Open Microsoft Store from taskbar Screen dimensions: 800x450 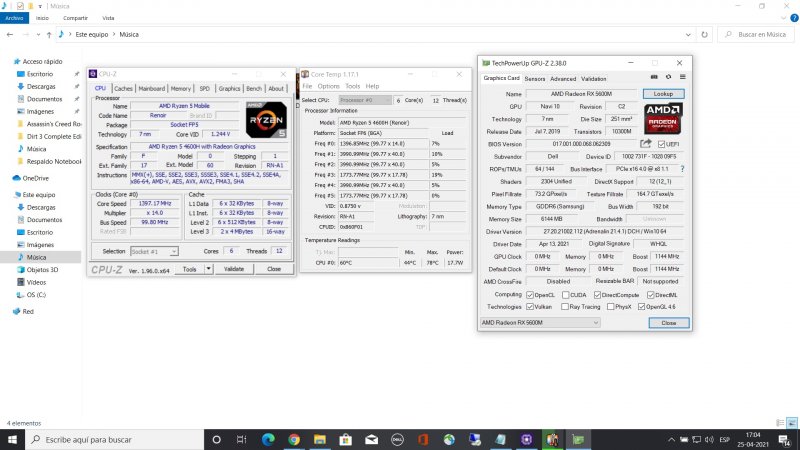(x=345, y=439)
